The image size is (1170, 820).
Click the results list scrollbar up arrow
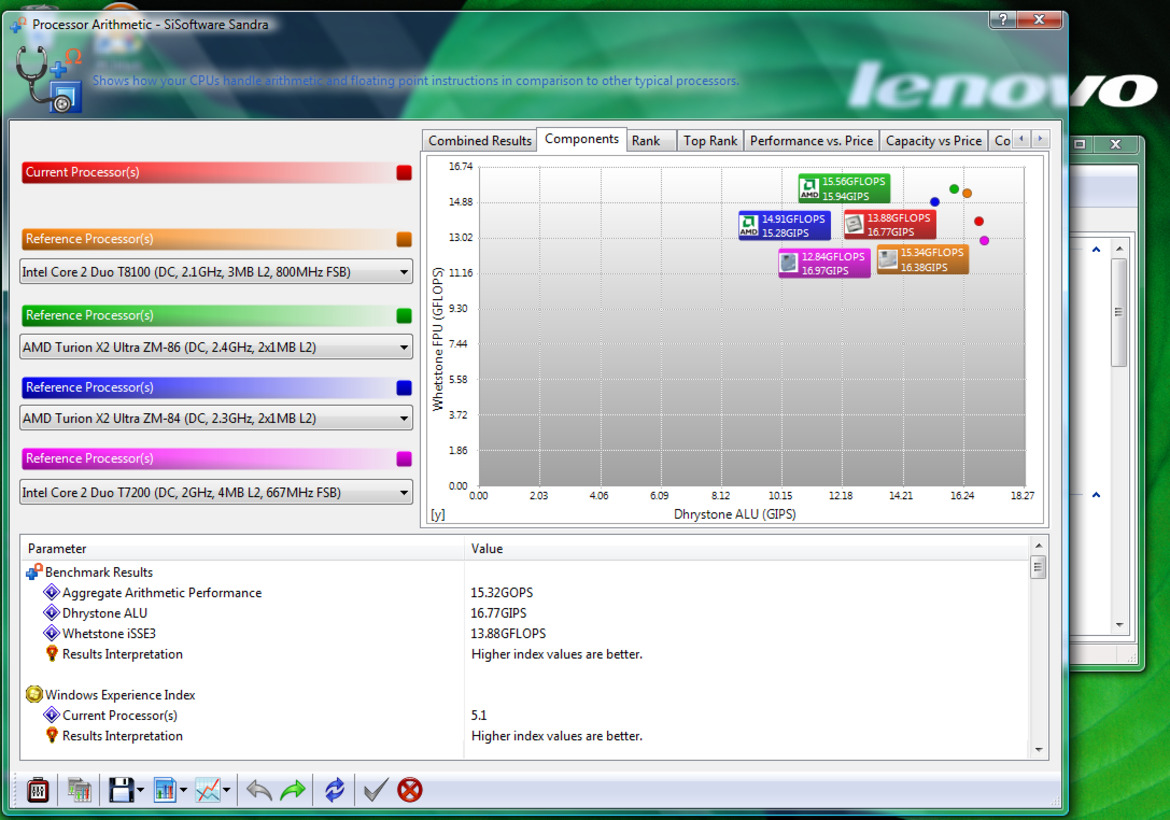click(1039, 545)
